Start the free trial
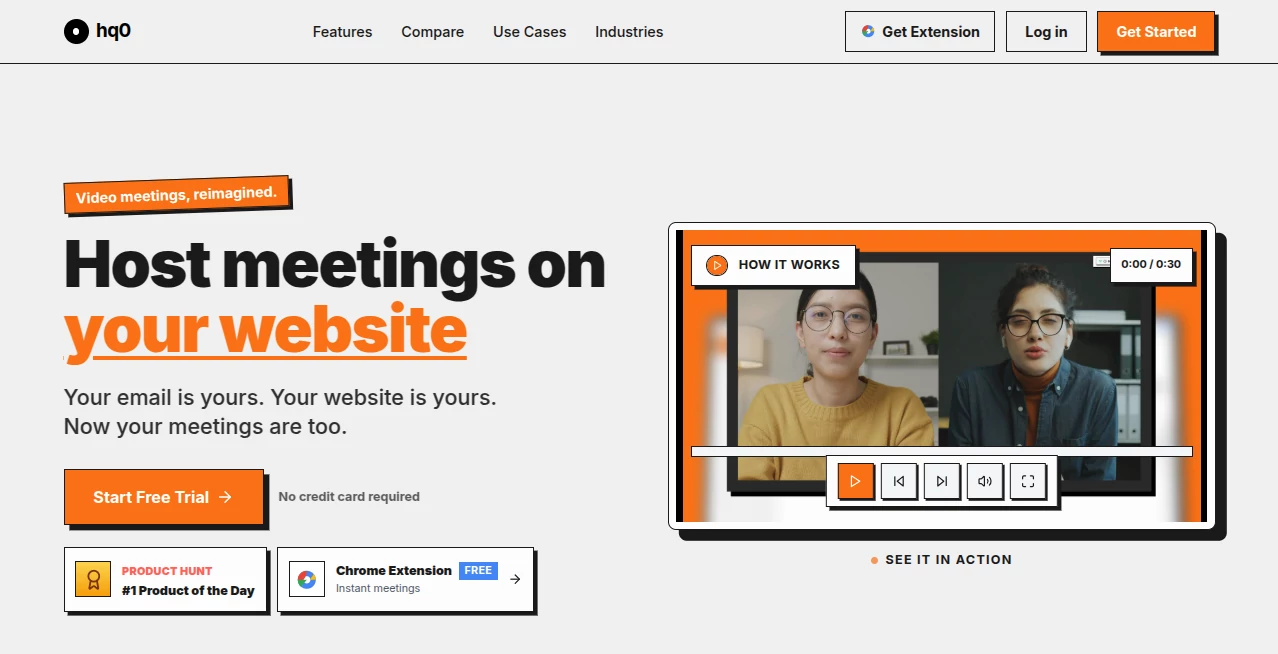Viewport: 1278px width, 654px height. [164, 497]
